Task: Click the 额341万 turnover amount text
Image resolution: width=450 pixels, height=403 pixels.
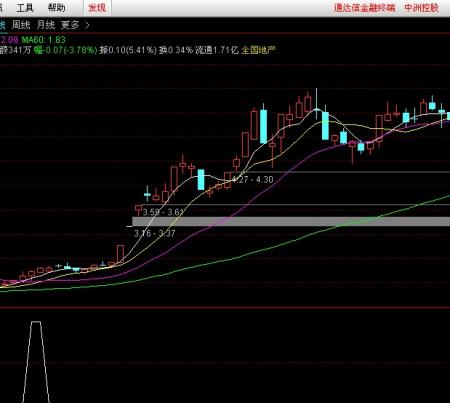Action: click(15, 50)
